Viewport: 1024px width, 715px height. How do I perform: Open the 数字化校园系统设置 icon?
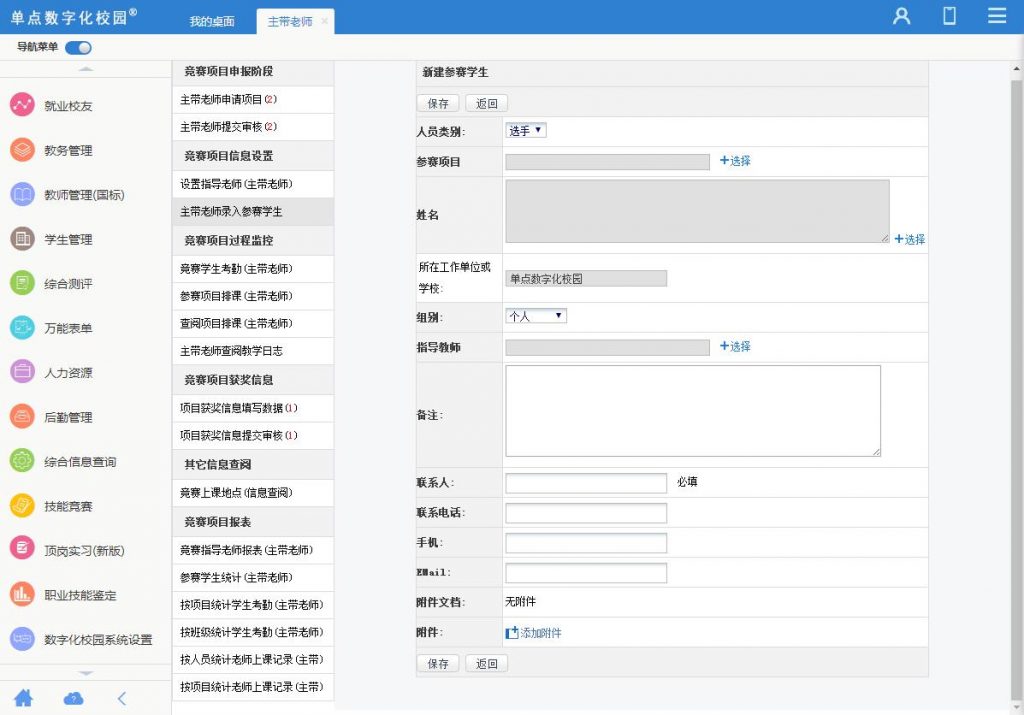tap(22, 638)
